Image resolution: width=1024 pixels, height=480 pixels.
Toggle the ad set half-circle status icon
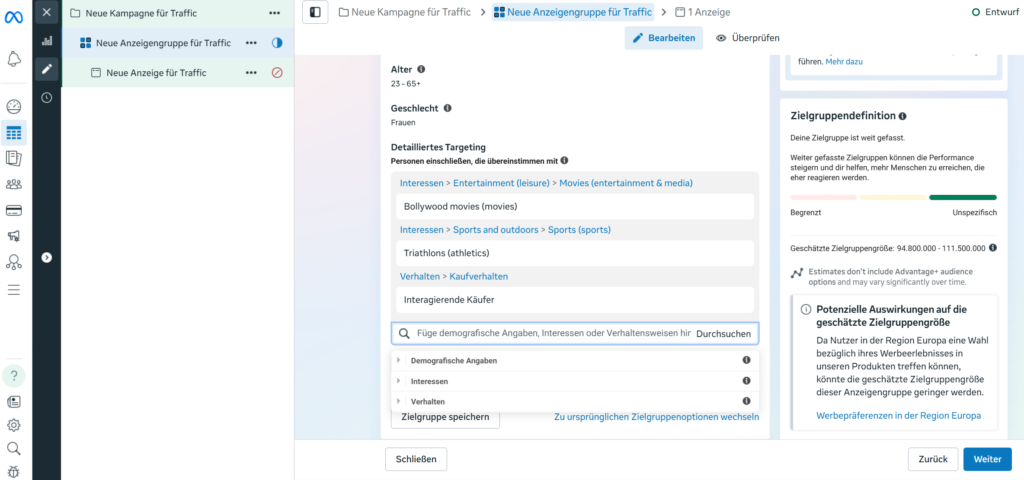click(277, 43)
